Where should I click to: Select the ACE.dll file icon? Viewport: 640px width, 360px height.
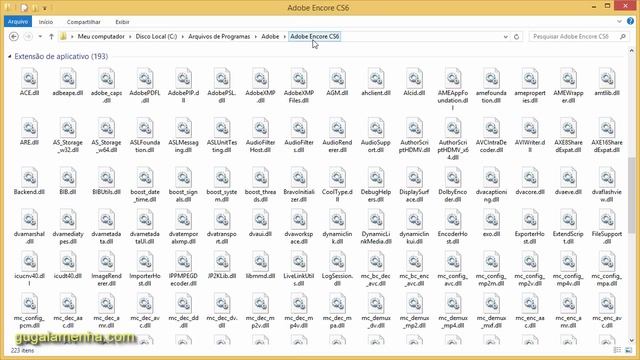coord(29,78)
